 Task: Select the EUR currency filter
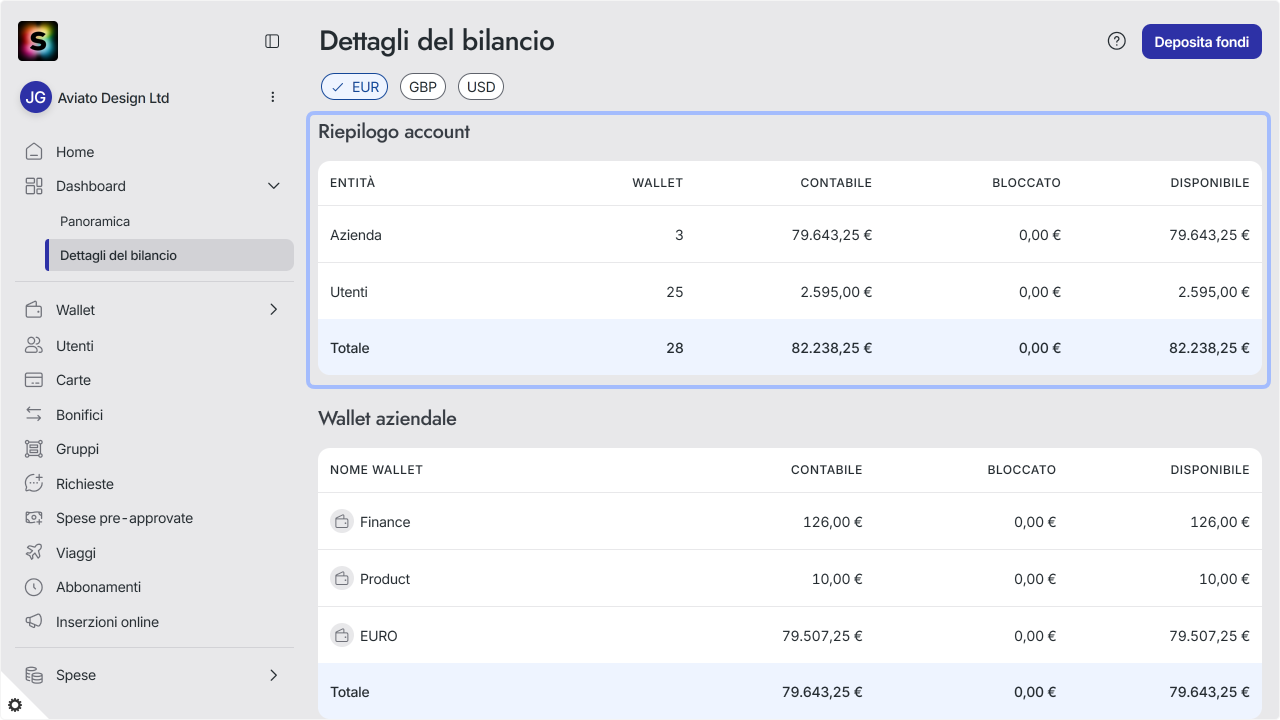pyautogui.click(x=354, y=87)
